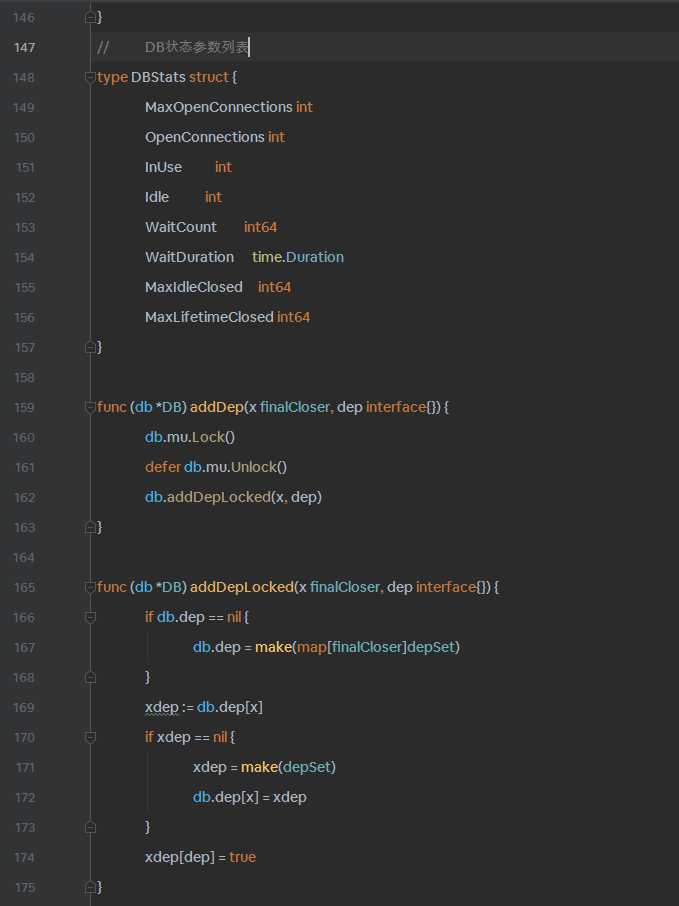This screenshot has width=679, height=906.
Task: Click fold end marker on line 157
Action: point(90,347)
